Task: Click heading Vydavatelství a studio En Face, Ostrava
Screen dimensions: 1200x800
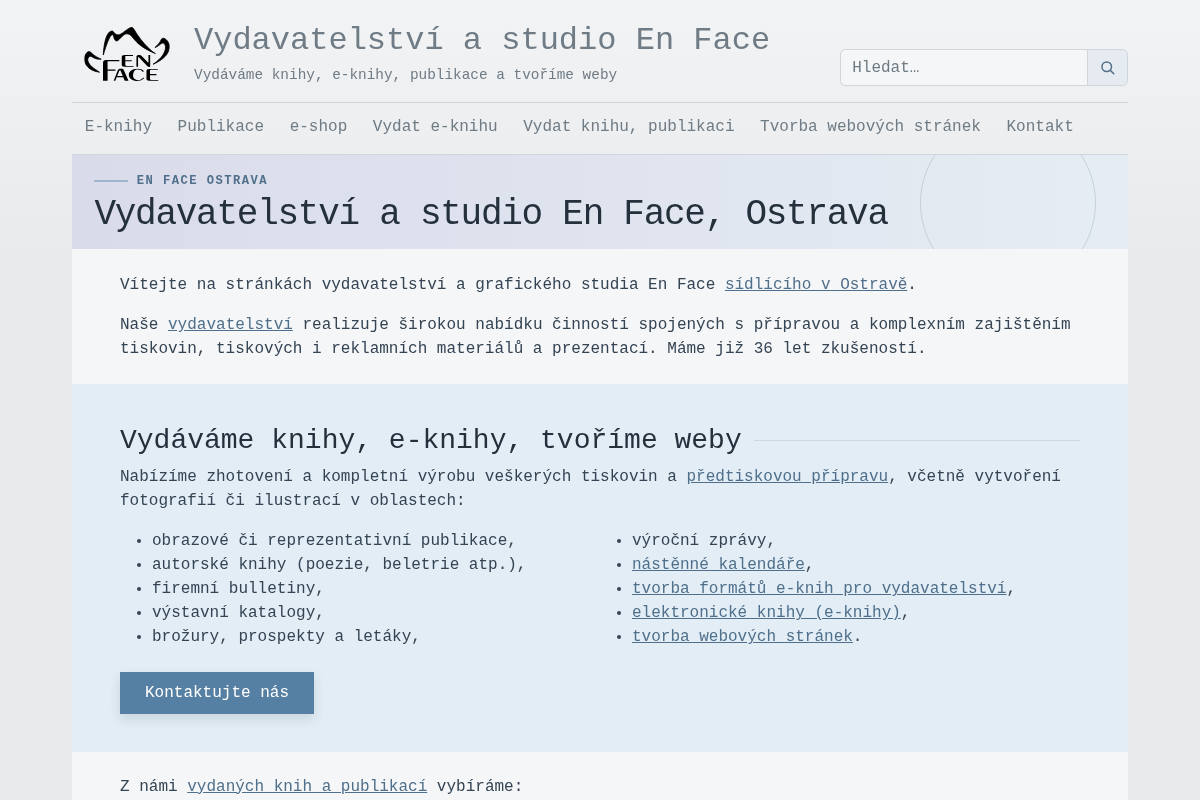Action: click(x=491, y=214)
